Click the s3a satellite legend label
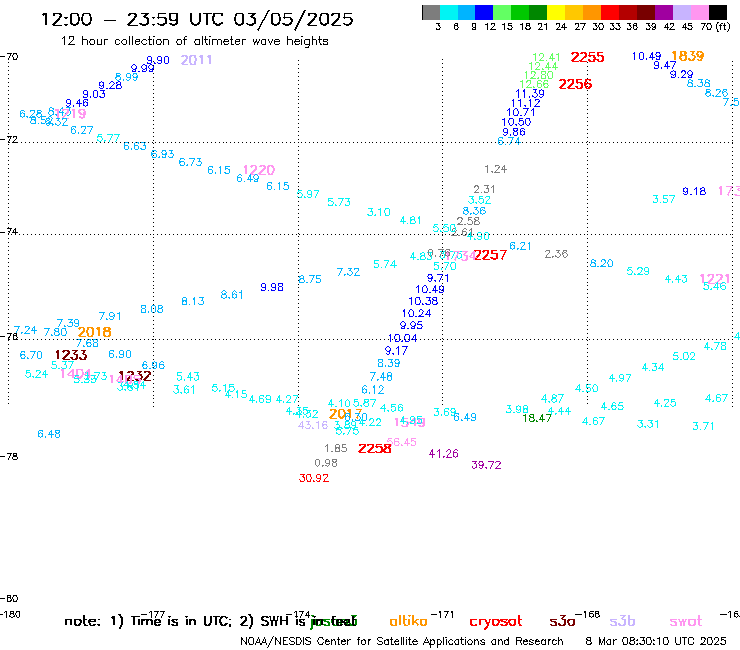Screen dimensions: 740x650 562,621
